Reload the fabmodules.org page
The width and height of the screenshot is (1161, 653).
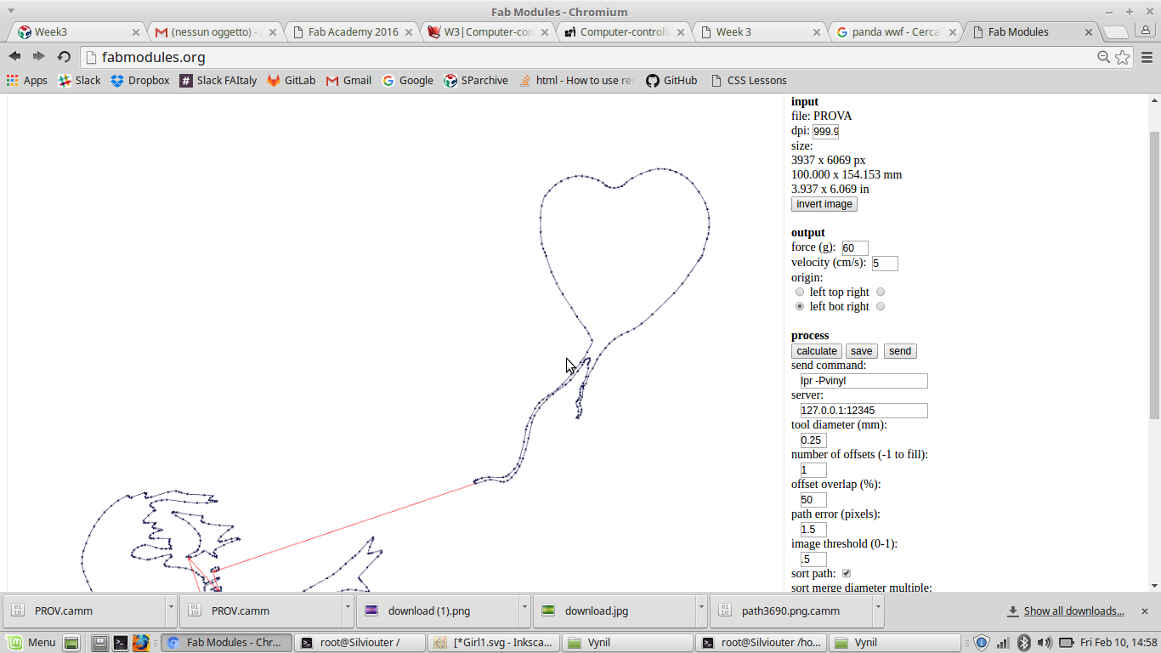click(x=64, y=56)
